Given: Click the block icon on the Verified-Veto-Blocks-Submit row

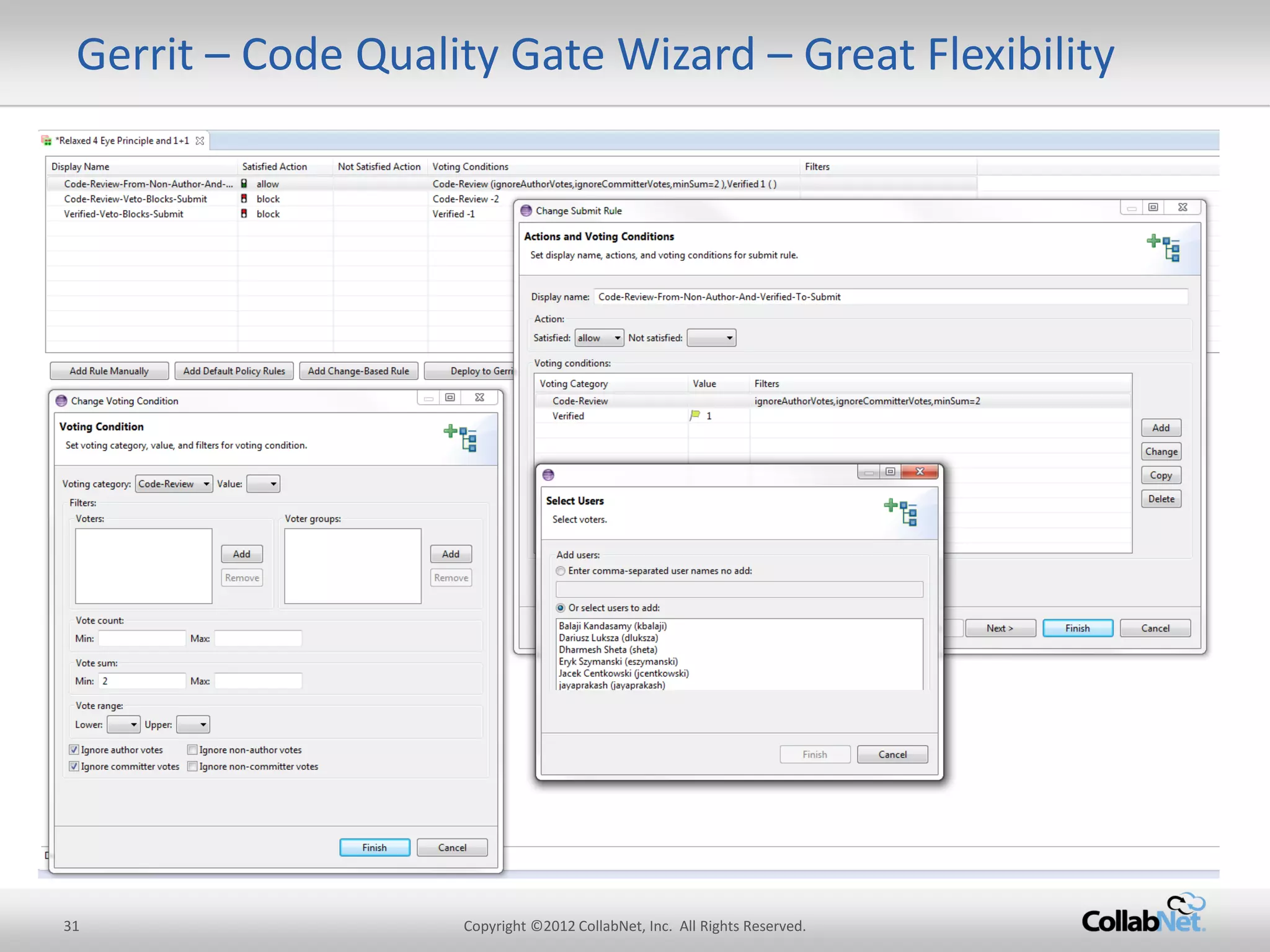Looking at the screenshot, I should 244,213.
